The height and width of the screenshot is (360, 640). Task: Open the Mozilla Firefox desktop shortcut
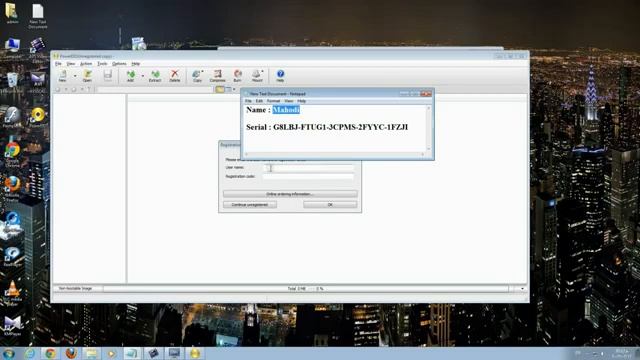(12, 188)
